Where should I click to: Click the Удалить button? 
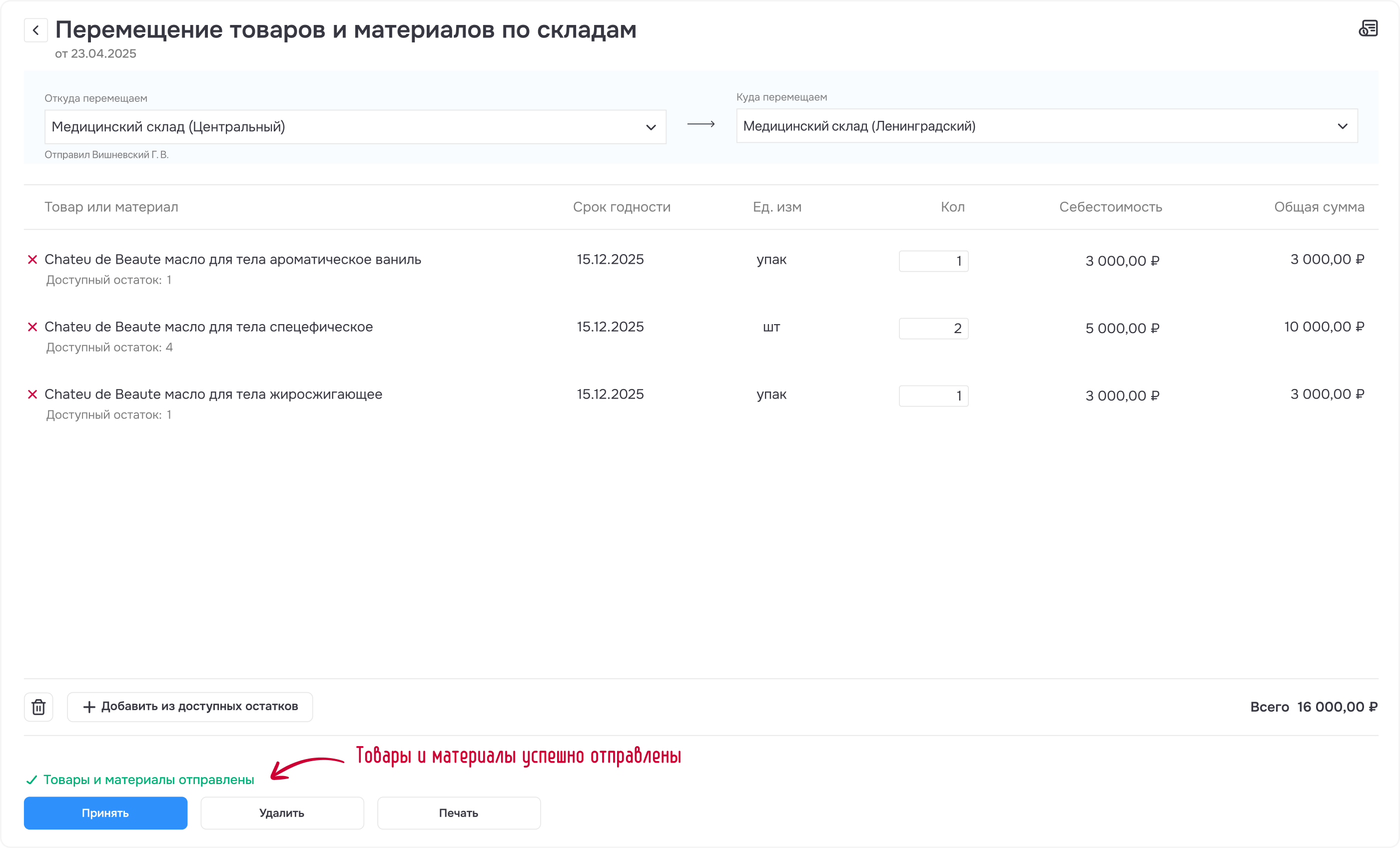point(282,814)
